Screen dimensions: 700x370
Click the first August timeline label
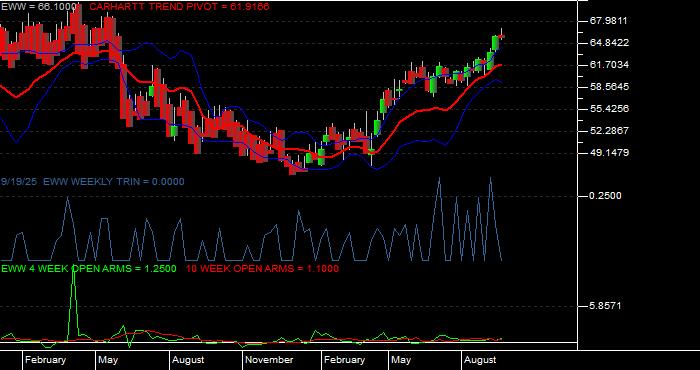point(188,360)
